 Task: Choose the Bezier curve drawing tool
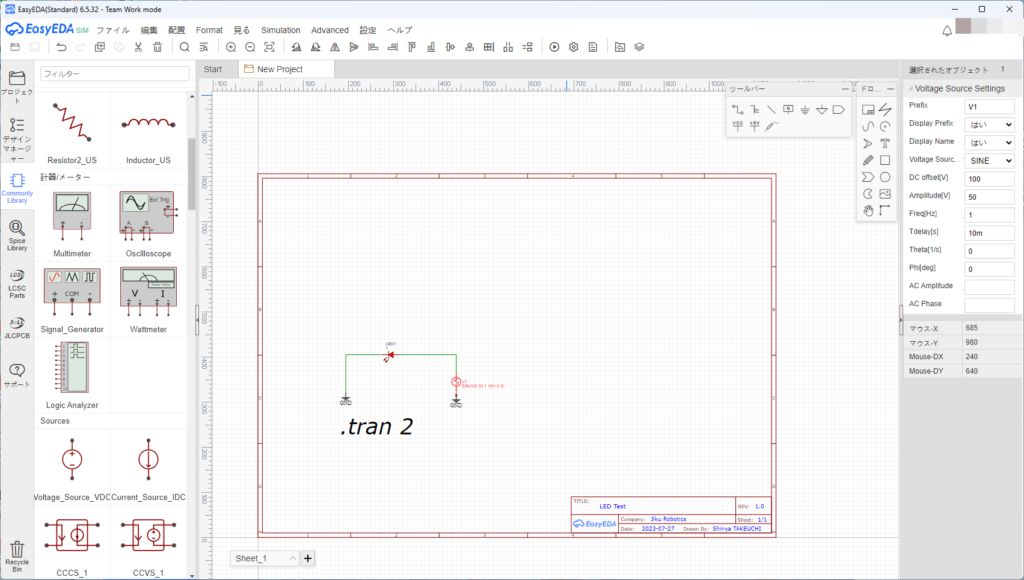pos(868,127)
